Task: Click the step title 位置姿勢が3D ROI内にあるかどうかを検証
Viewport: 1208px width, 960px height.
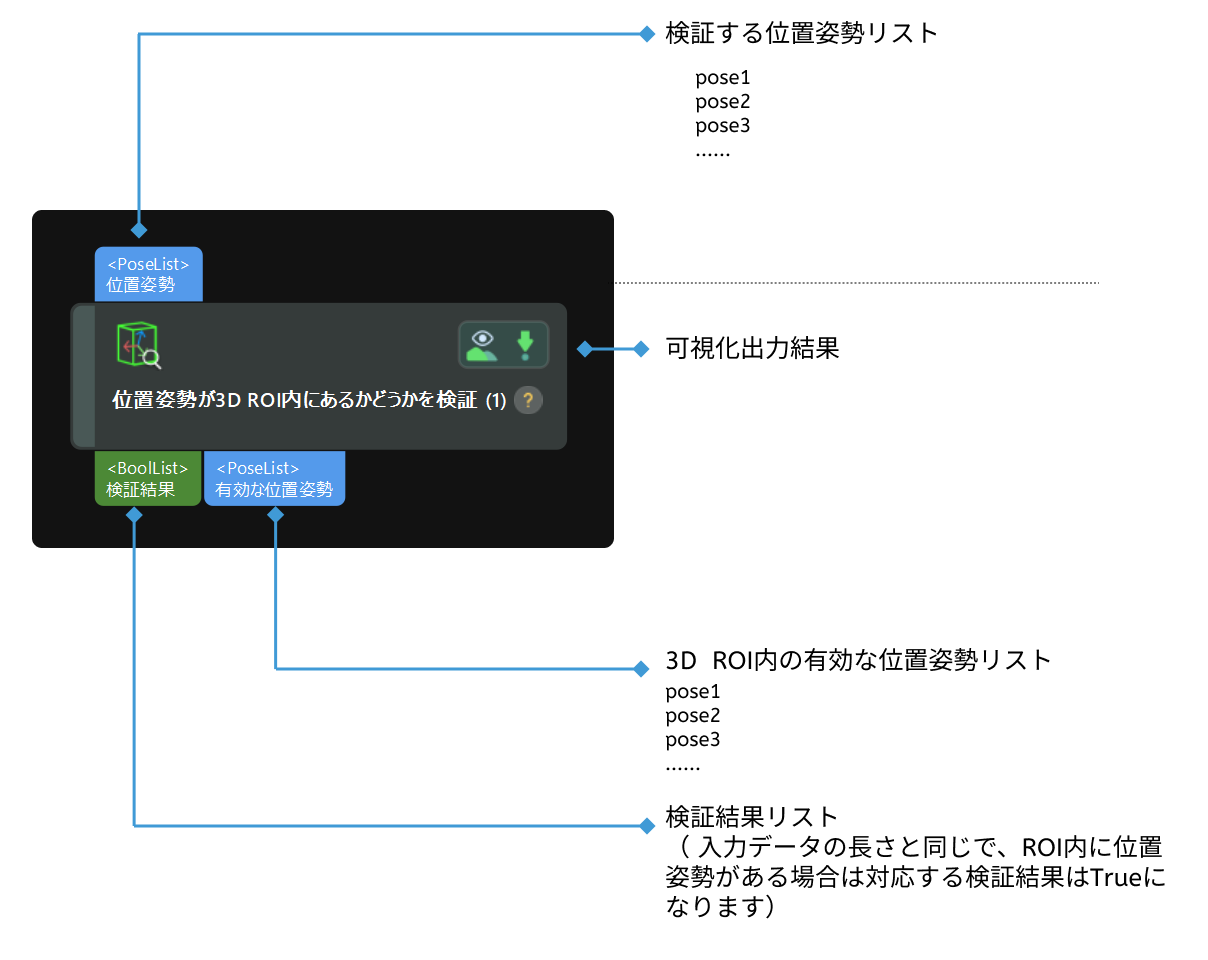Action: pyautogui.click(x=294, y=401)
